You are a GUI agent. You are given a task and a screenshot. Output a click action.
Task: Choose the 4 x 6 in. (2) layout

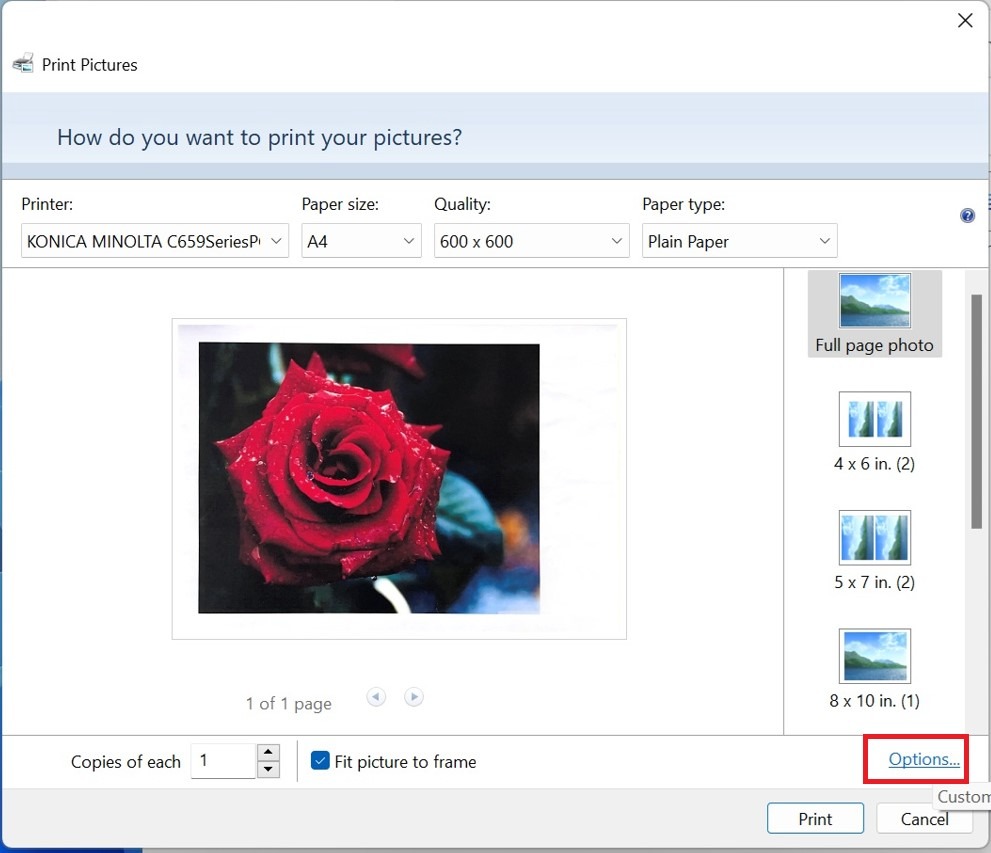(874, 431)
